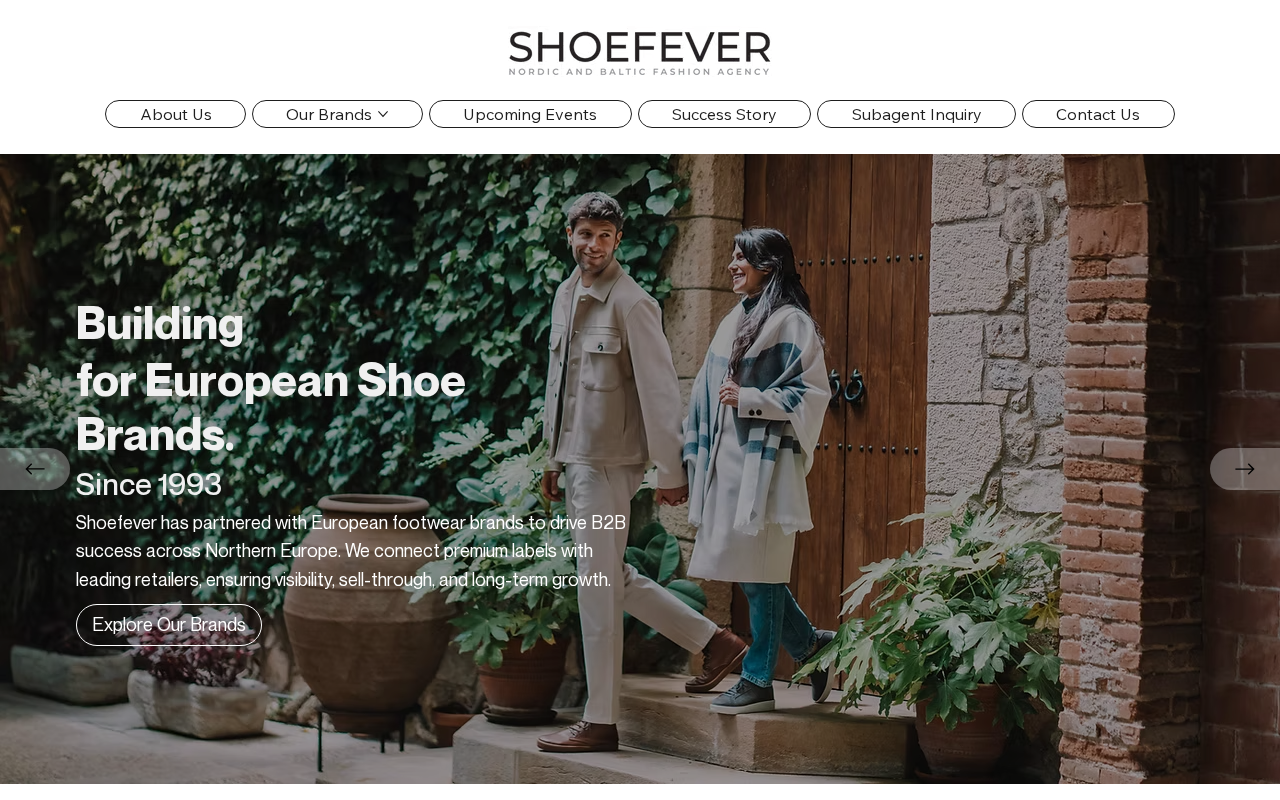The height and width of the screenshot is (800, 1280).
Task: Click the Nordic and Baltic Fashion Agency tagline
Action: [640, 72]
